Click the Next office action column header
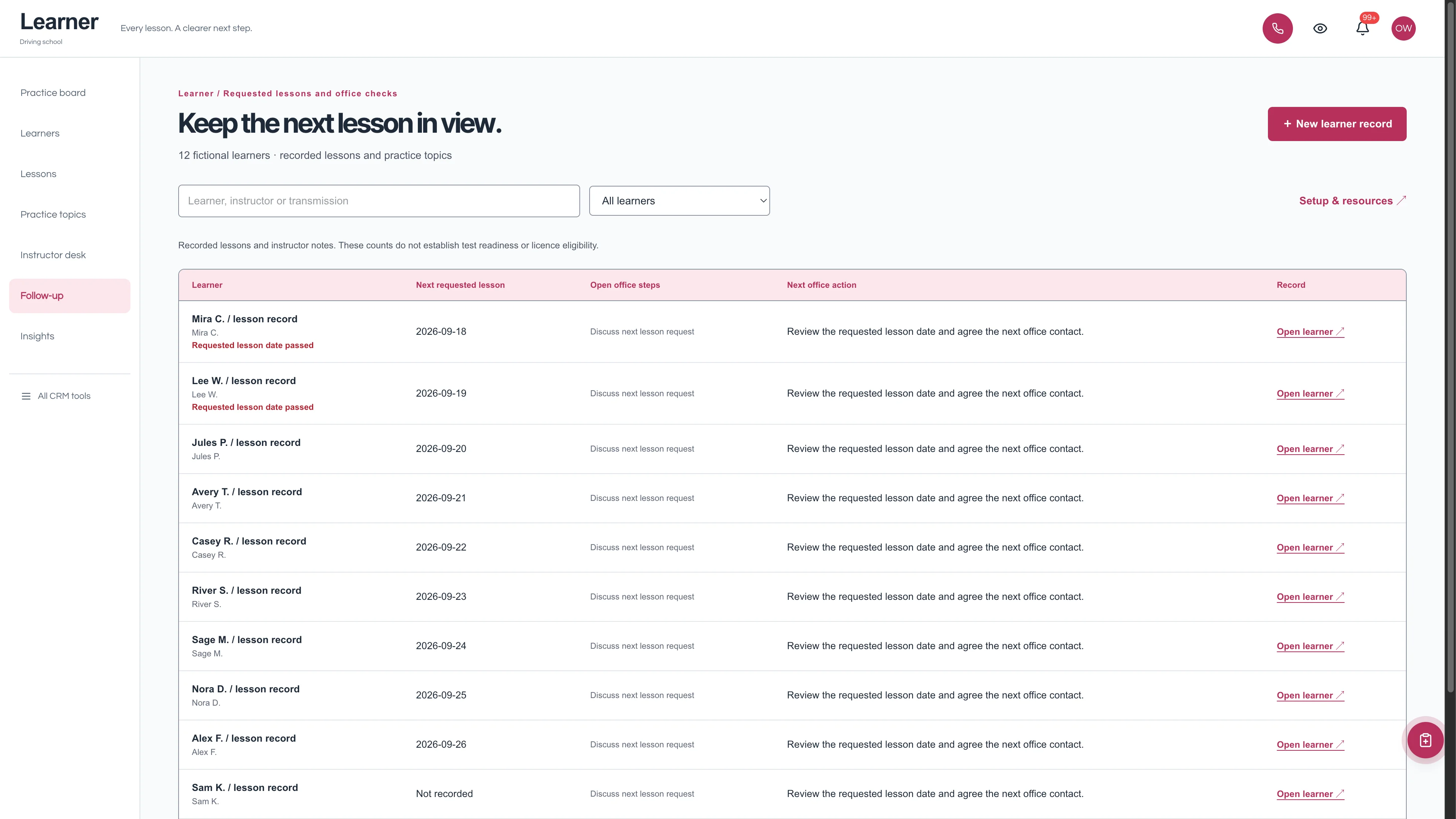This screenshot has height=819, width=1456. [821, 285]
